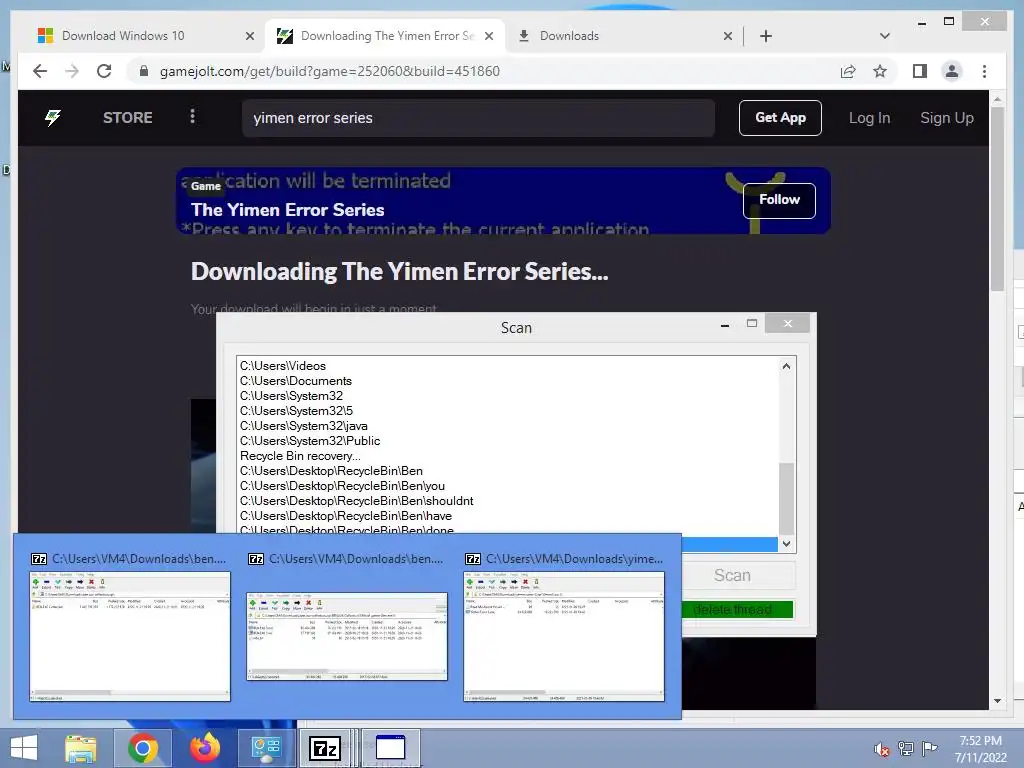Click Sign Up

[946, 118]
